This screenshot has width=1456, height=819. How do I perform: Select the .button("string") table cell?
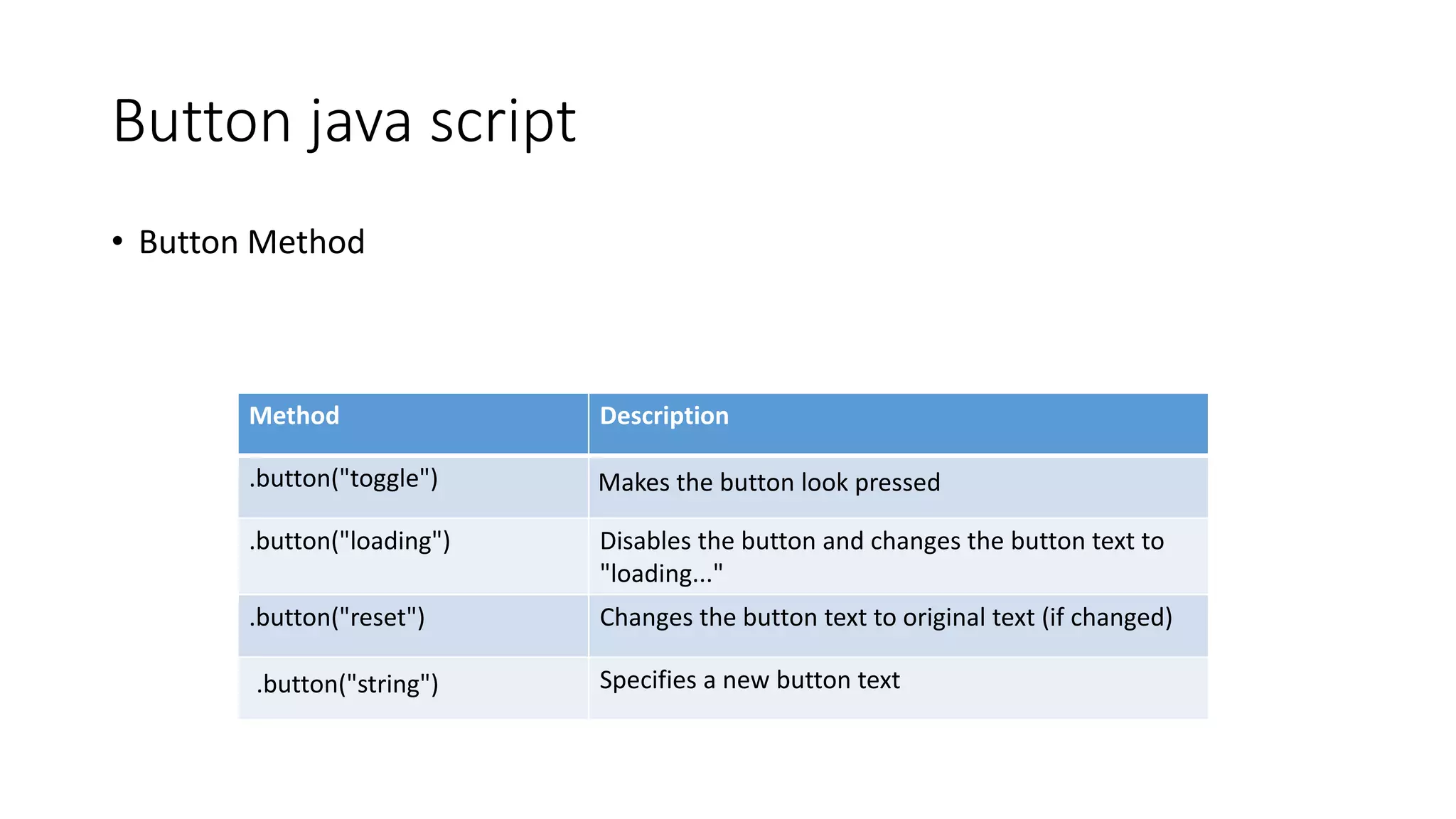point(347,684)
